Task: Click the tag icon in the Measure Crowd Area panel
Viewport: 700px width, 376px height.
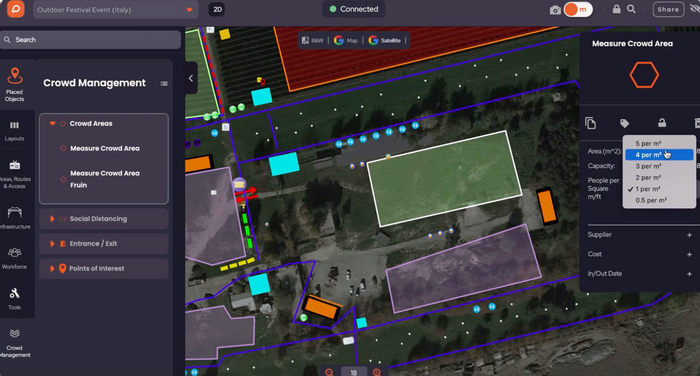Action: click(x=625, y=123)
